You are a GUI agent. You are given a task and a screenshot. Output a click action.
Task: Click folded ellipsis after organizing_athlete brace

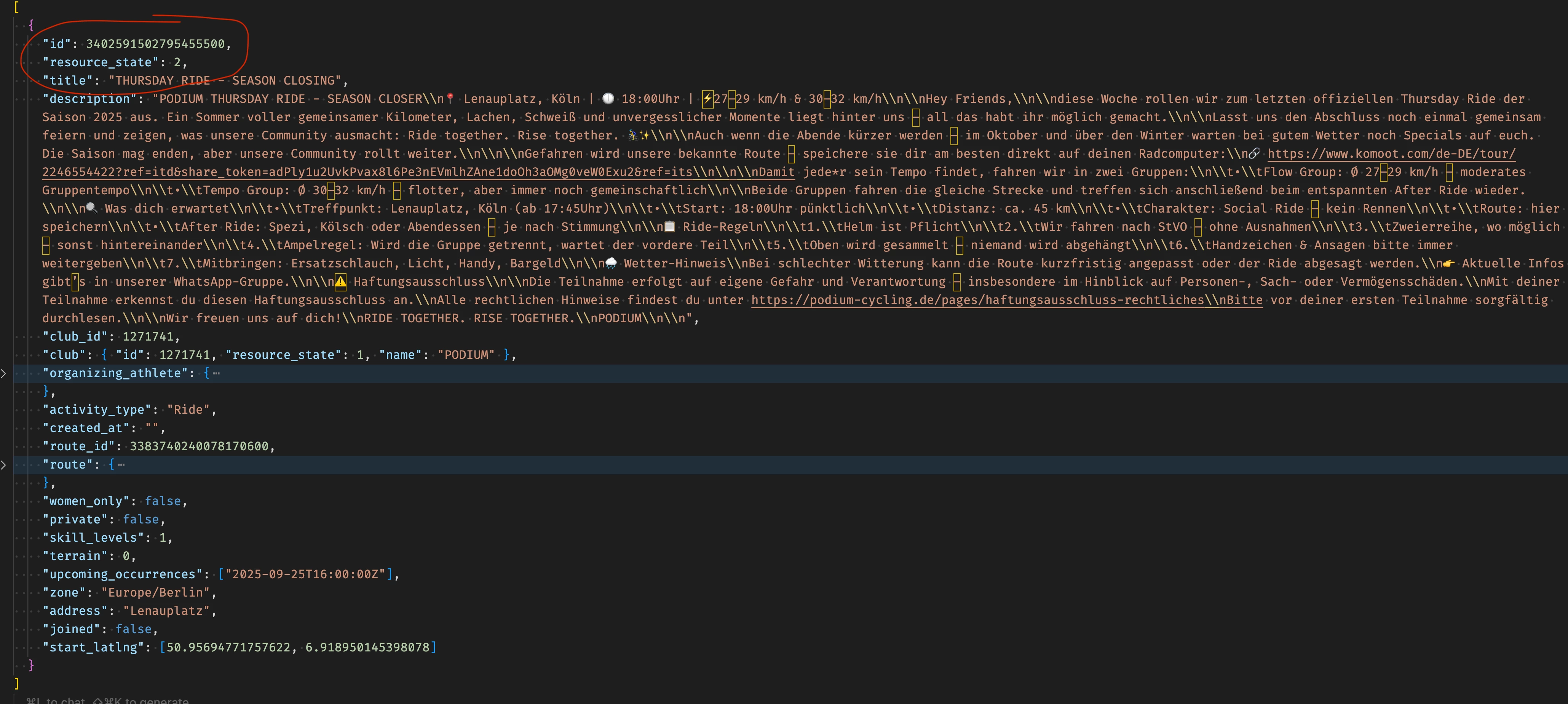pyautogui.click(x=216, y=373)
